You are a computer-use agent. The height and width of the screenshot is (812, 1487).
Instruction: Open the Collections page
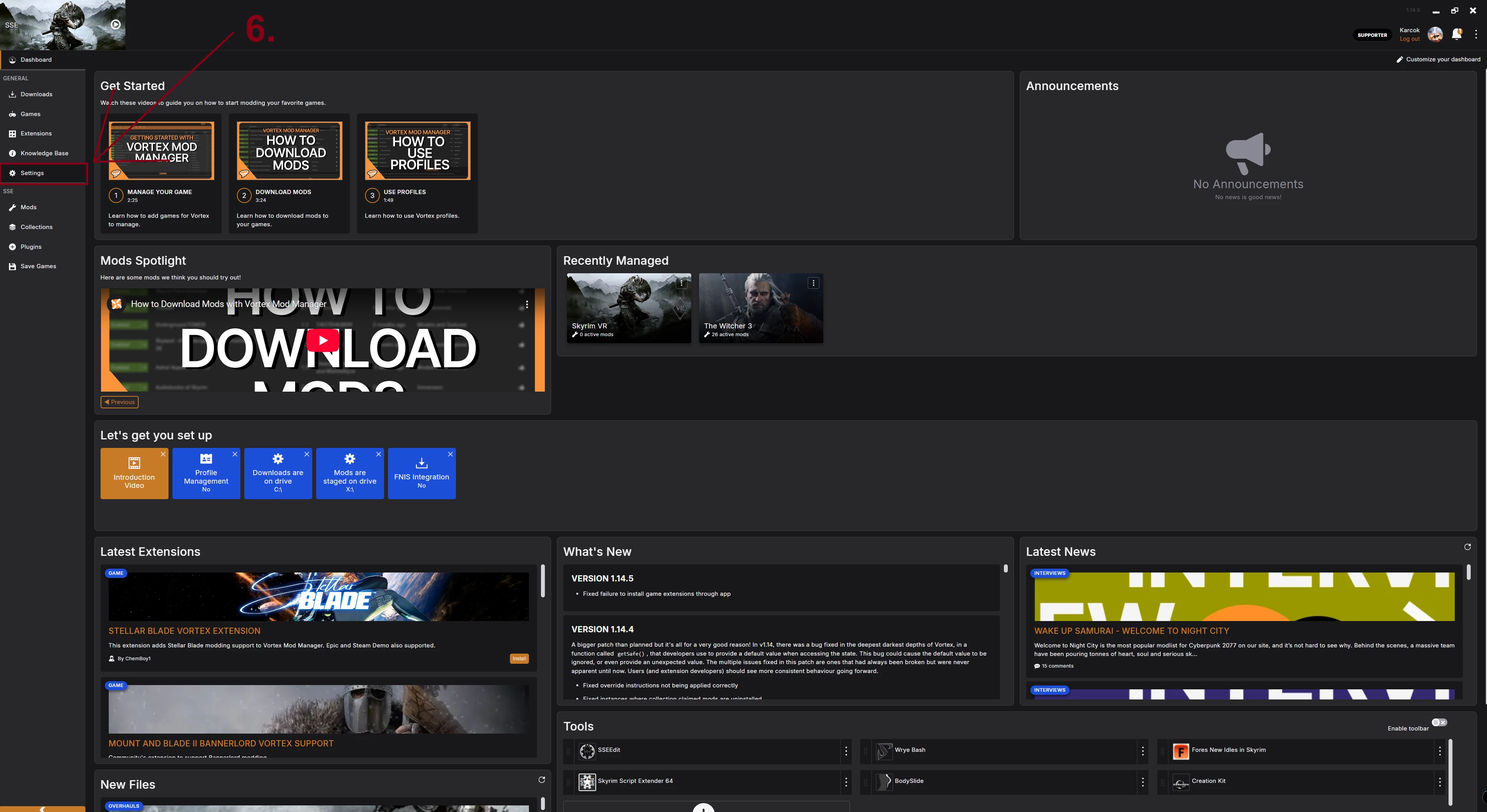43,227
